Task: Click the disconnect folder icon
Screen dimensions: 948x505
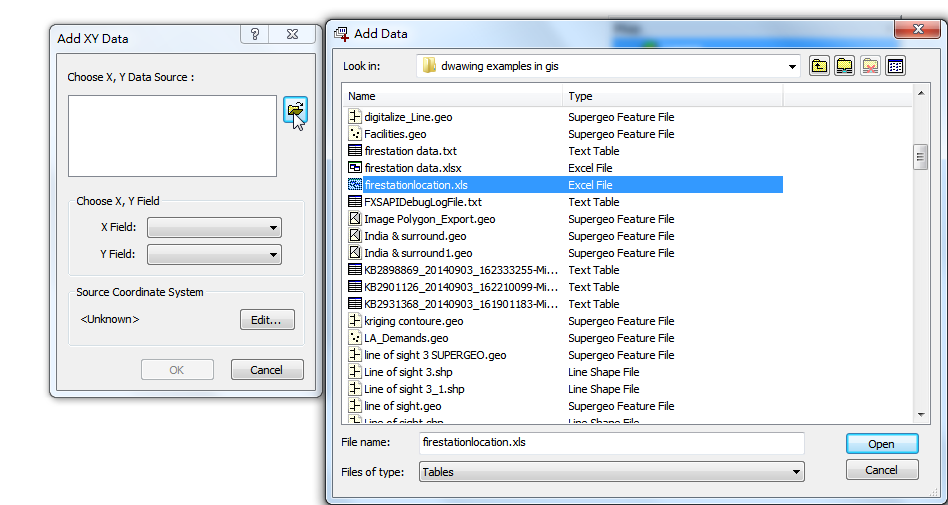Action: click(x=870, y=66)
